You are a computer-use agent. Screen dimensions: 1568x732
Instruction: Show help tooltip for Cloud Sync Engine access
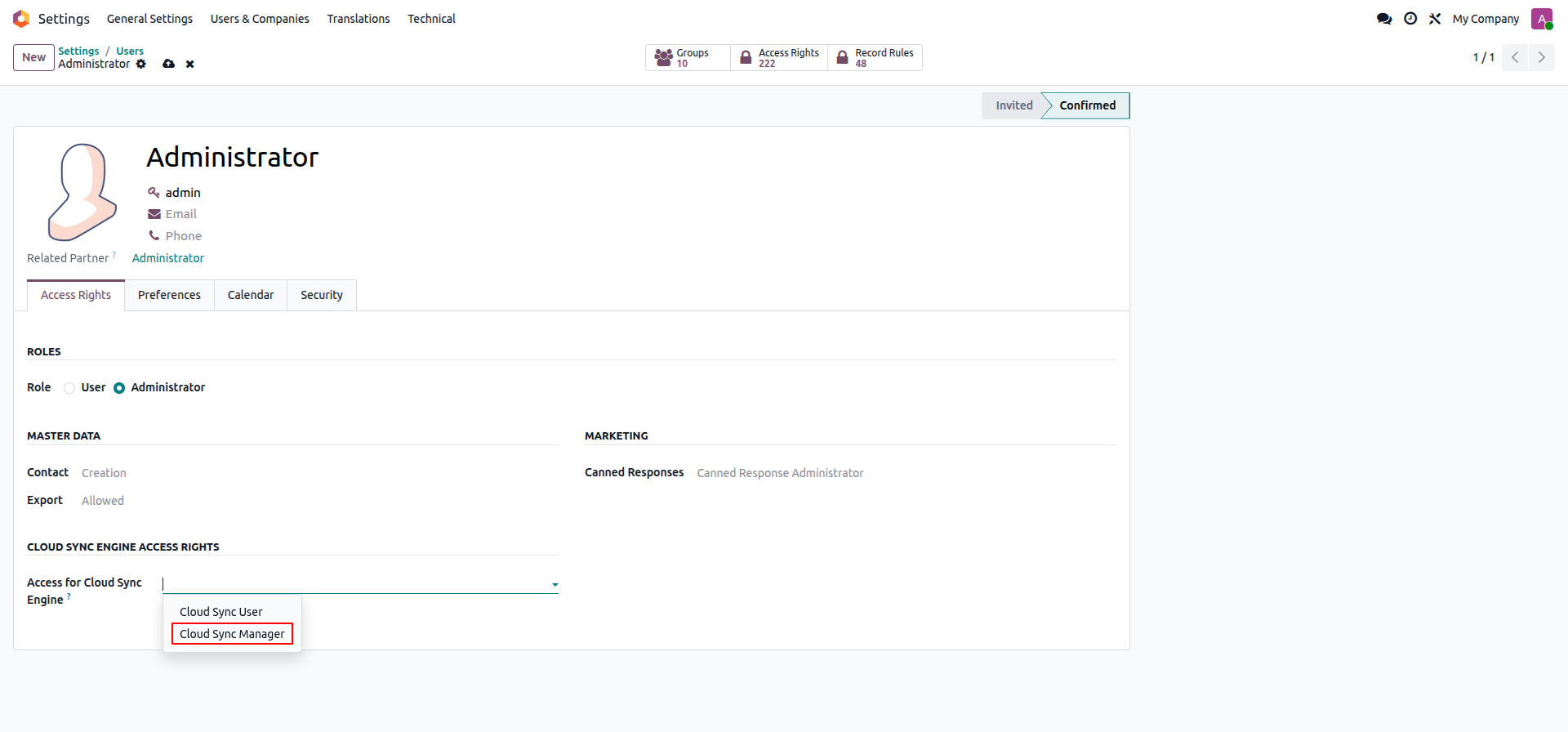point(69,596)
